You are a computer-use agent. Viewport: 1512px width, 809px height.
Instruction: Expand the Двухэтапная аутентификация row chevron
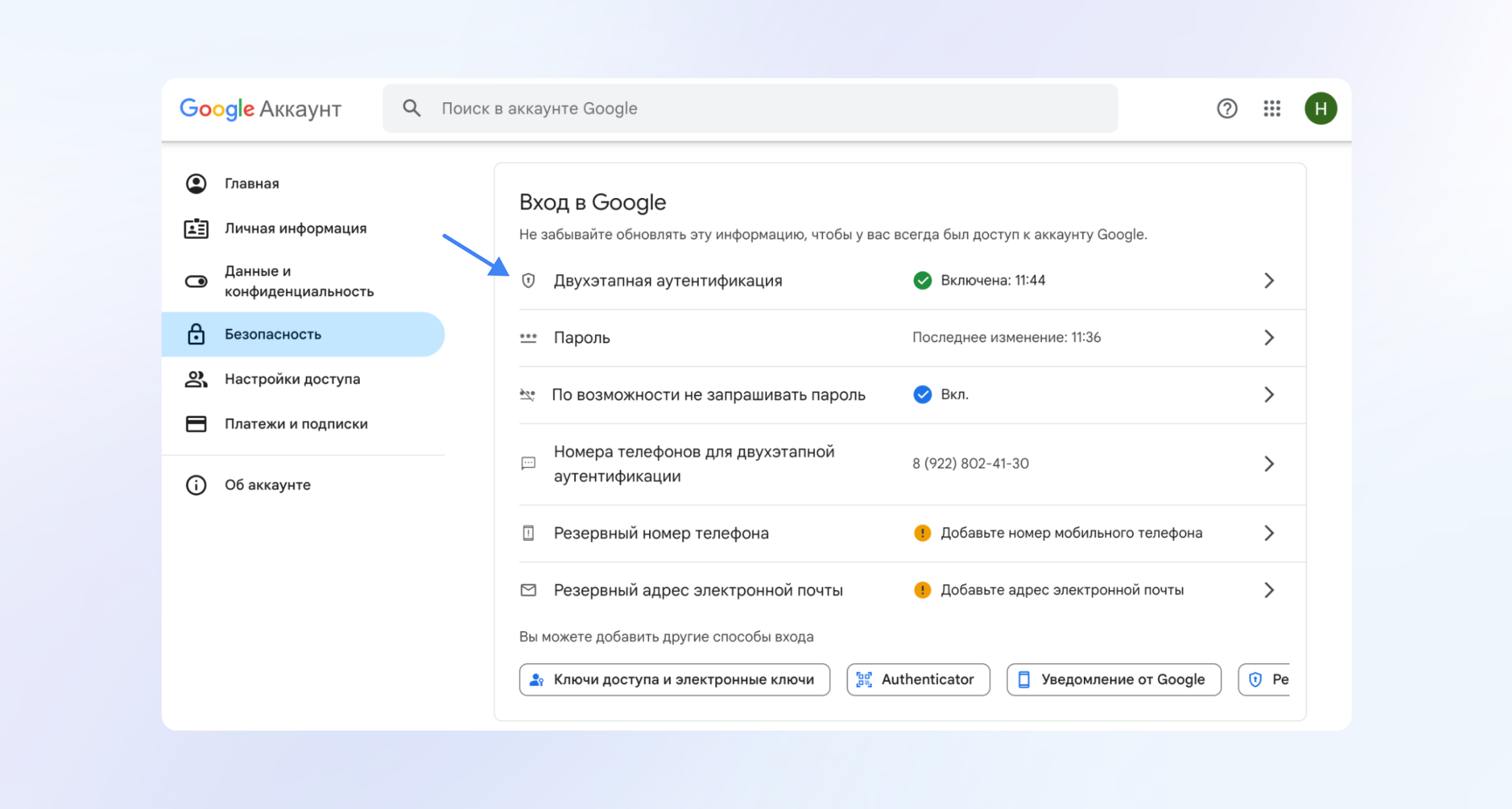click(x=1269, y=281)
